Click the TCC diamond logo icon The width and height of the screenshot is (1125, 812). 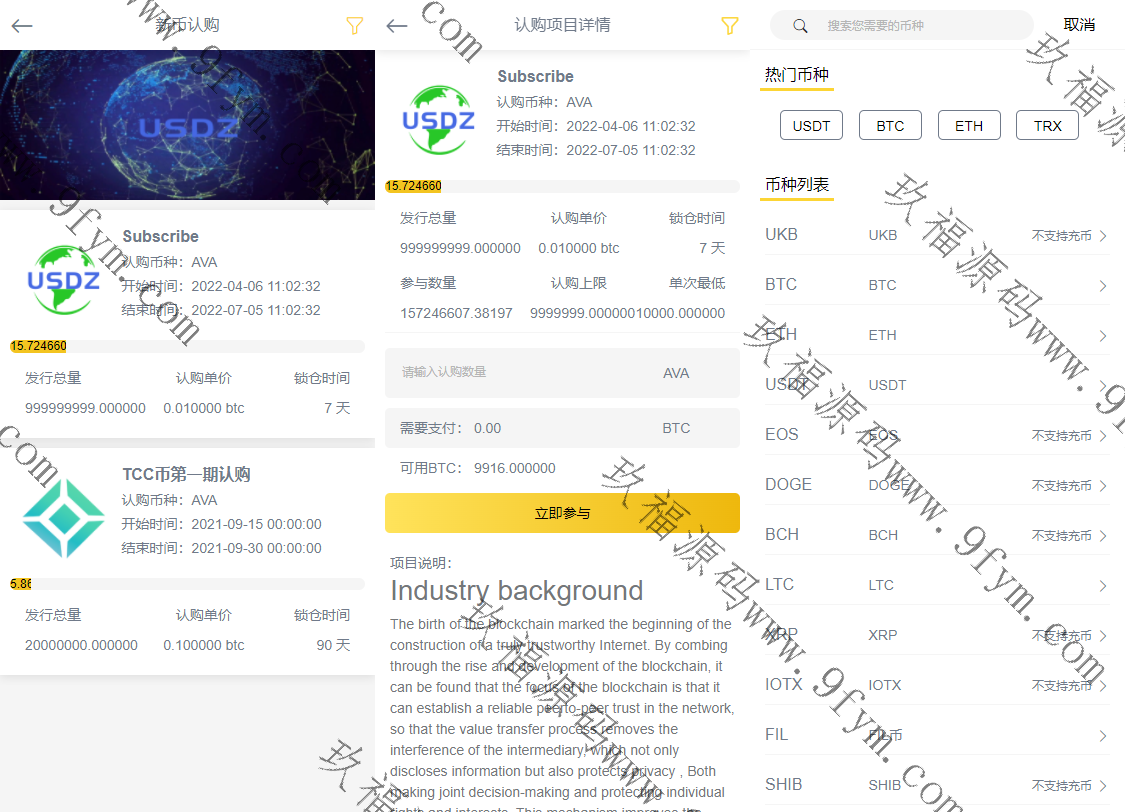click(x=63, y=518)
